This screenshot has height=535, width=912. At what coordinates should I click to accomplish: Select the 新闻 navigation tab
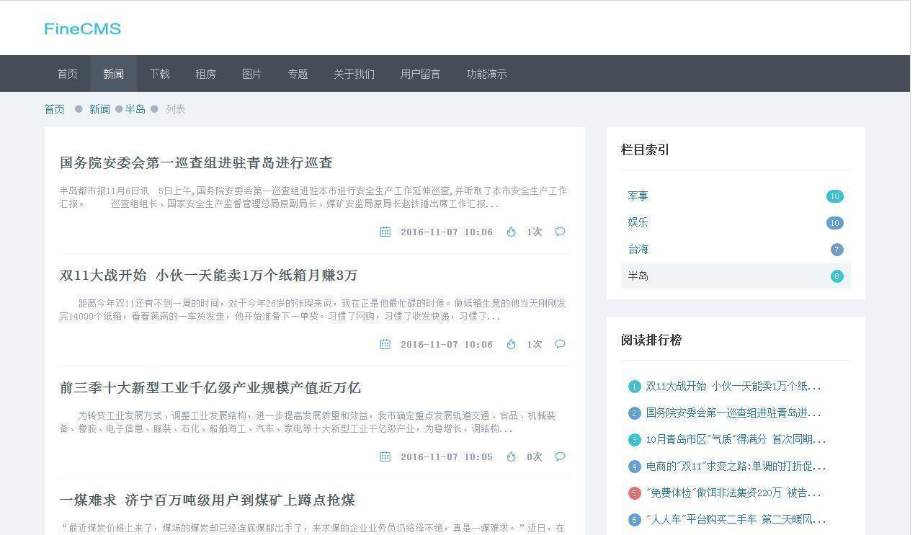click(113, 74)
